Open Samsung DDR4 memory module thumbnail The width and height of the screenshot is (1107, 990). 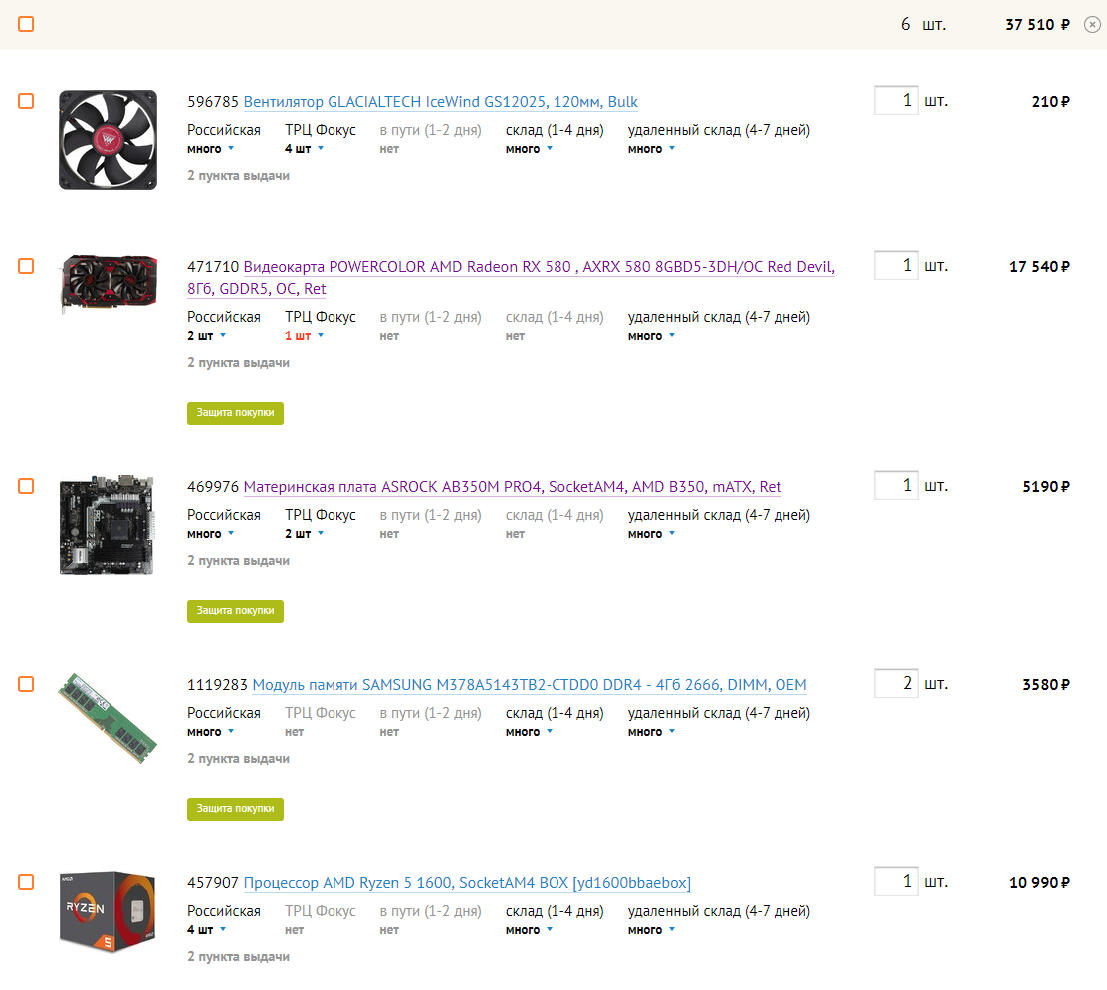pyautogui.click(x=107, y=718)
